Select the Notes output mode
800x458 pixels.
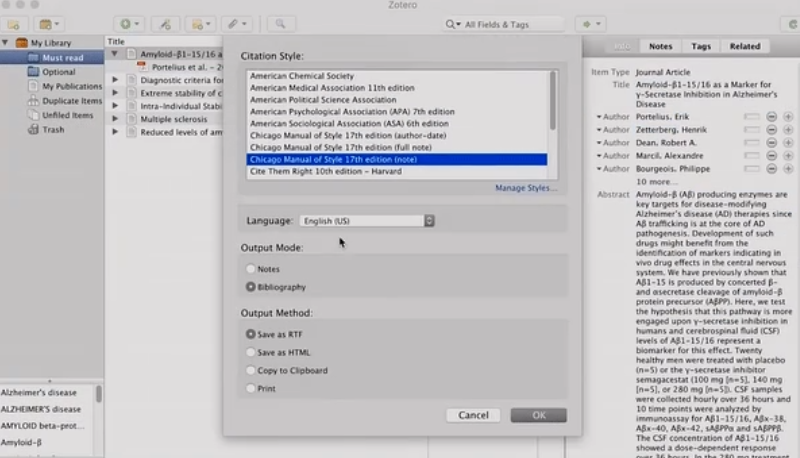[250, 268]
